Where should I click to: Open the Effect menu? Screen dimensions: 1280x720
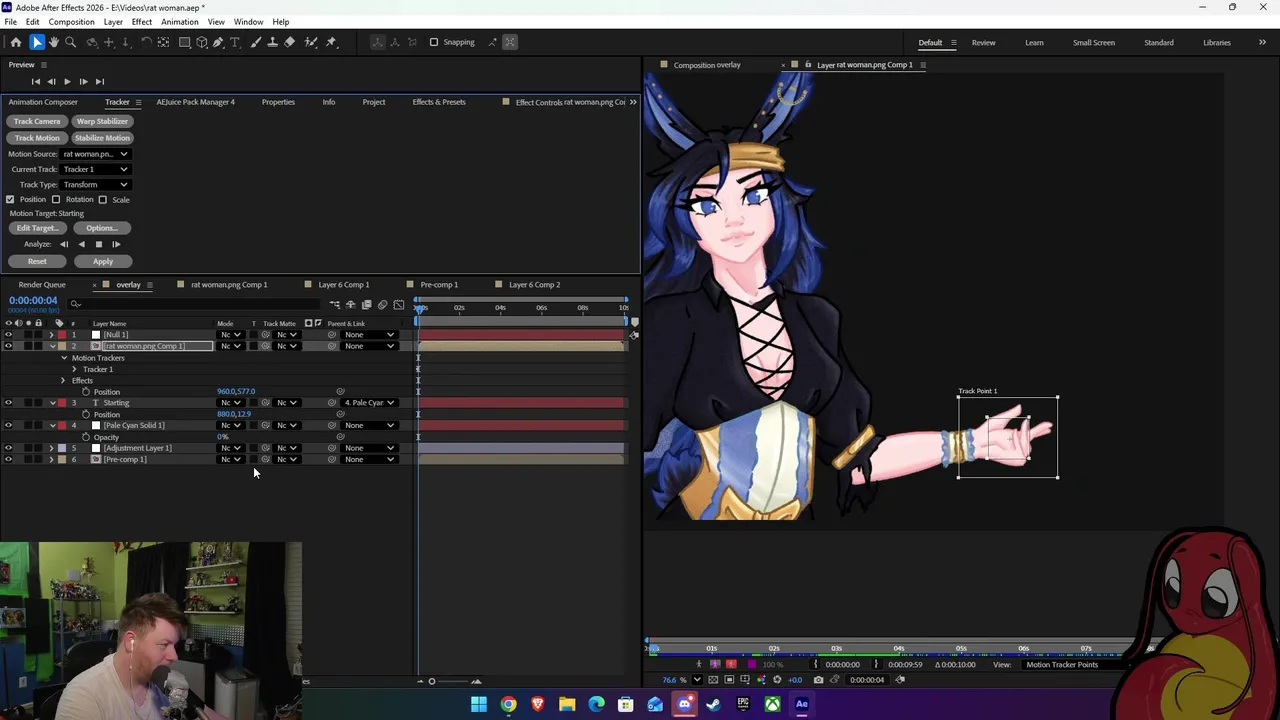click(142, 22)
